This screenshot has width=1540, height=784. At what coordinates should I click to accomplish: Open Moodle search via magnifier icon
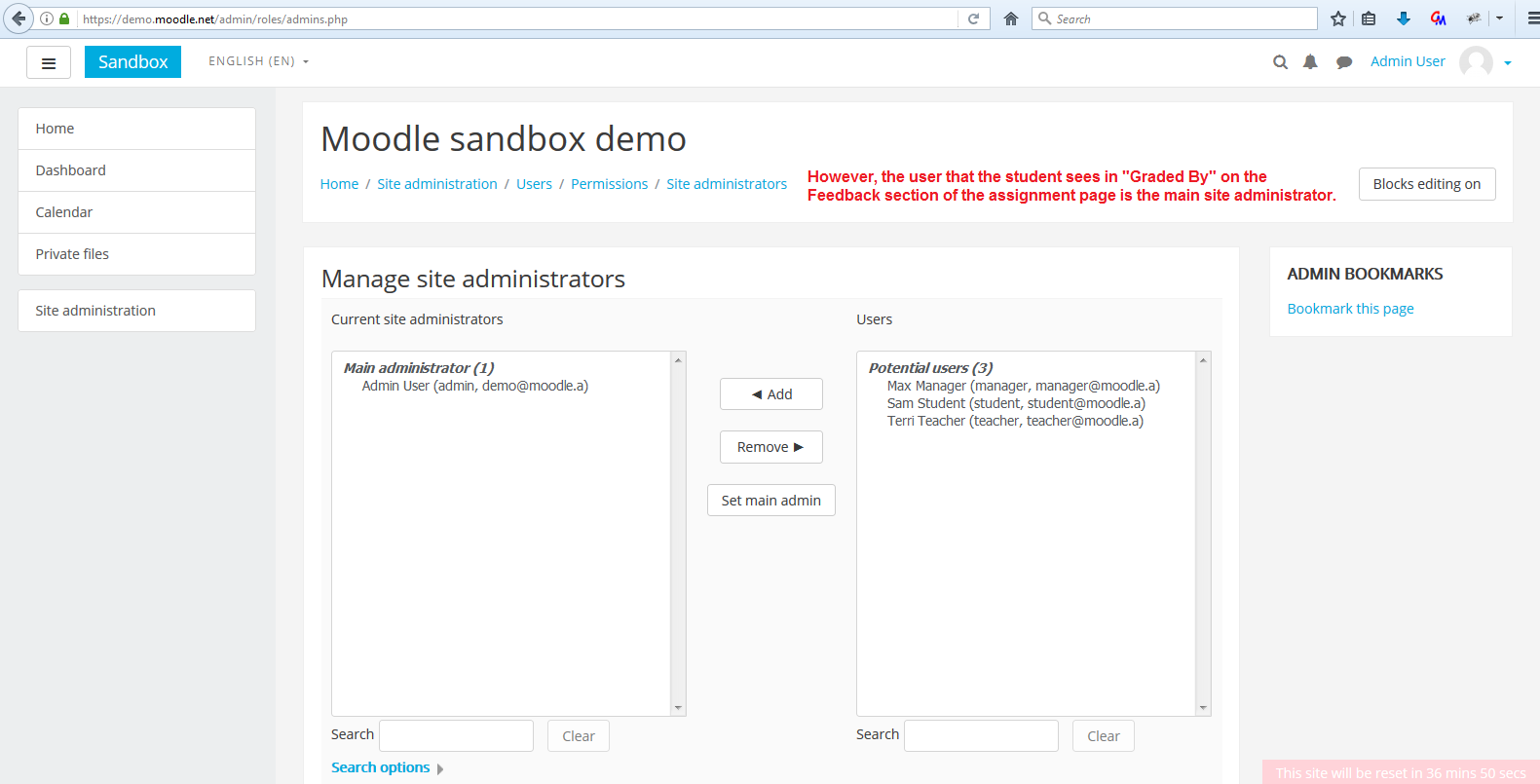click(1281, 62)
